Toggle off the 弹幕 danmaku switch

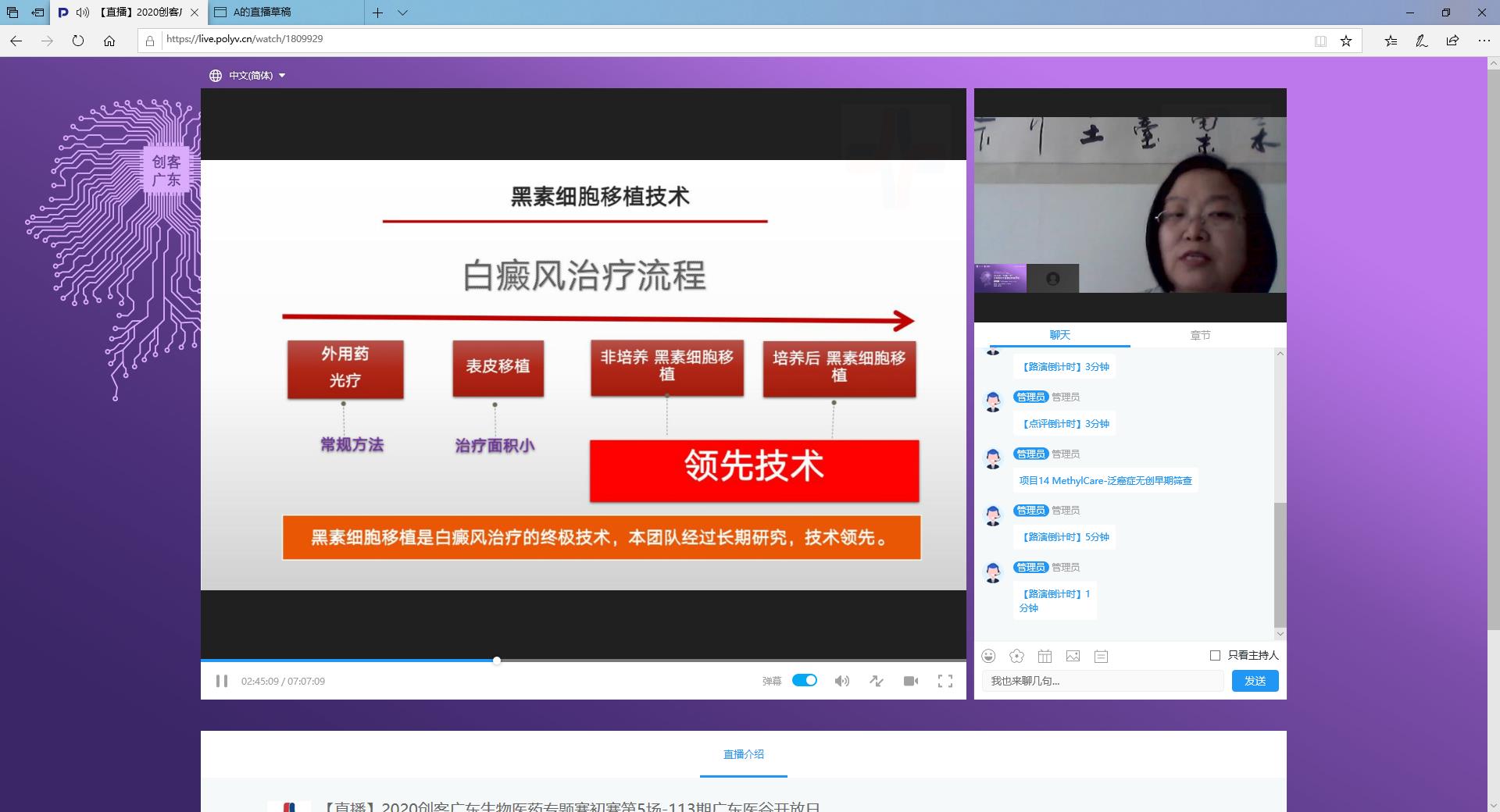click(805, 680)
